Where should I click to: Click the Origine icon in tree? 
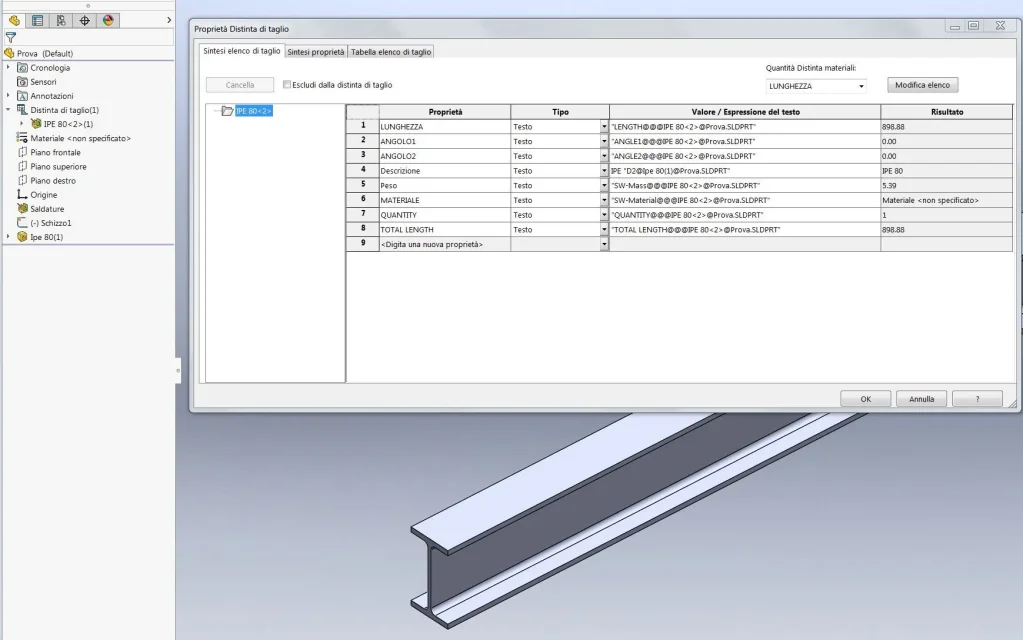click(x=22, y=194)
